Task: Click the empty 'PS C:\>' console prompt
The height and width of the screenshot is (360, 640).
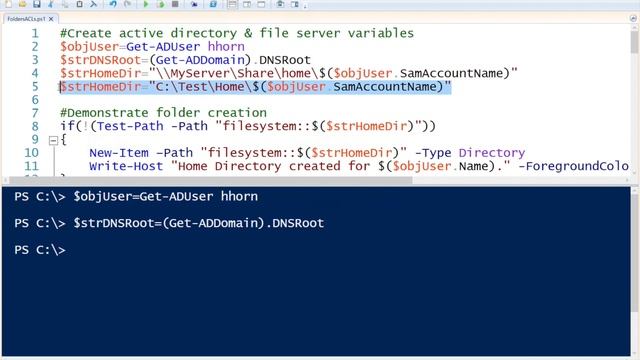Action: pyautogui.click(x=40, y=250)
